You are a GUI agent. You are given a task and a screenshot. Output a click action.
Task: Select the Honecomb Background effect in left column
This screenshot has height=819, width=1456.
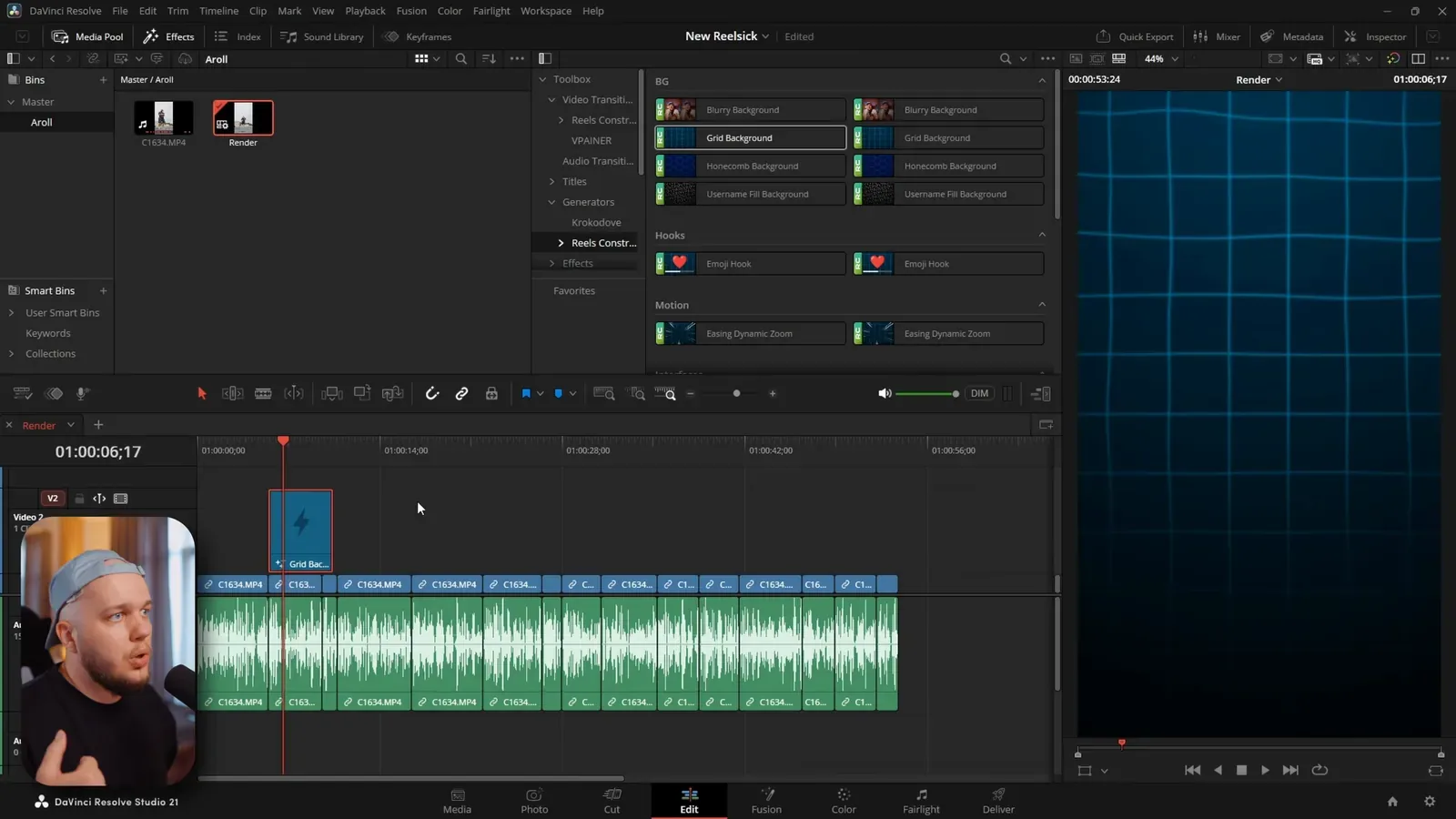[x=750, y=166]
